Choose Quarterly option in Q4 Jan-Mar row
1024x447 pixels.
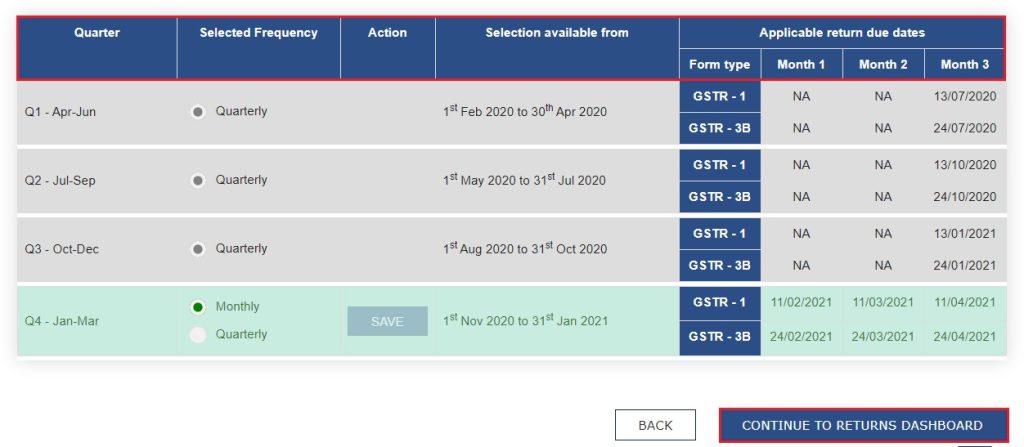coord(198,335)
